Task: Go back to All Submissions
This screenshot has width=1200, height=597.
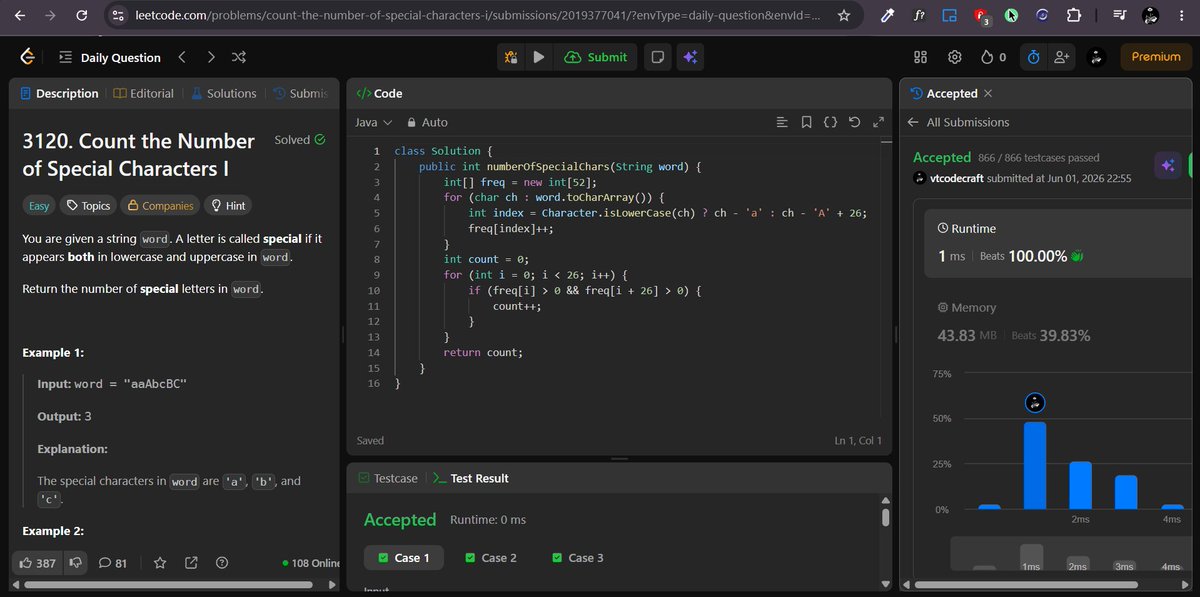Action: (x=958, y=122)
